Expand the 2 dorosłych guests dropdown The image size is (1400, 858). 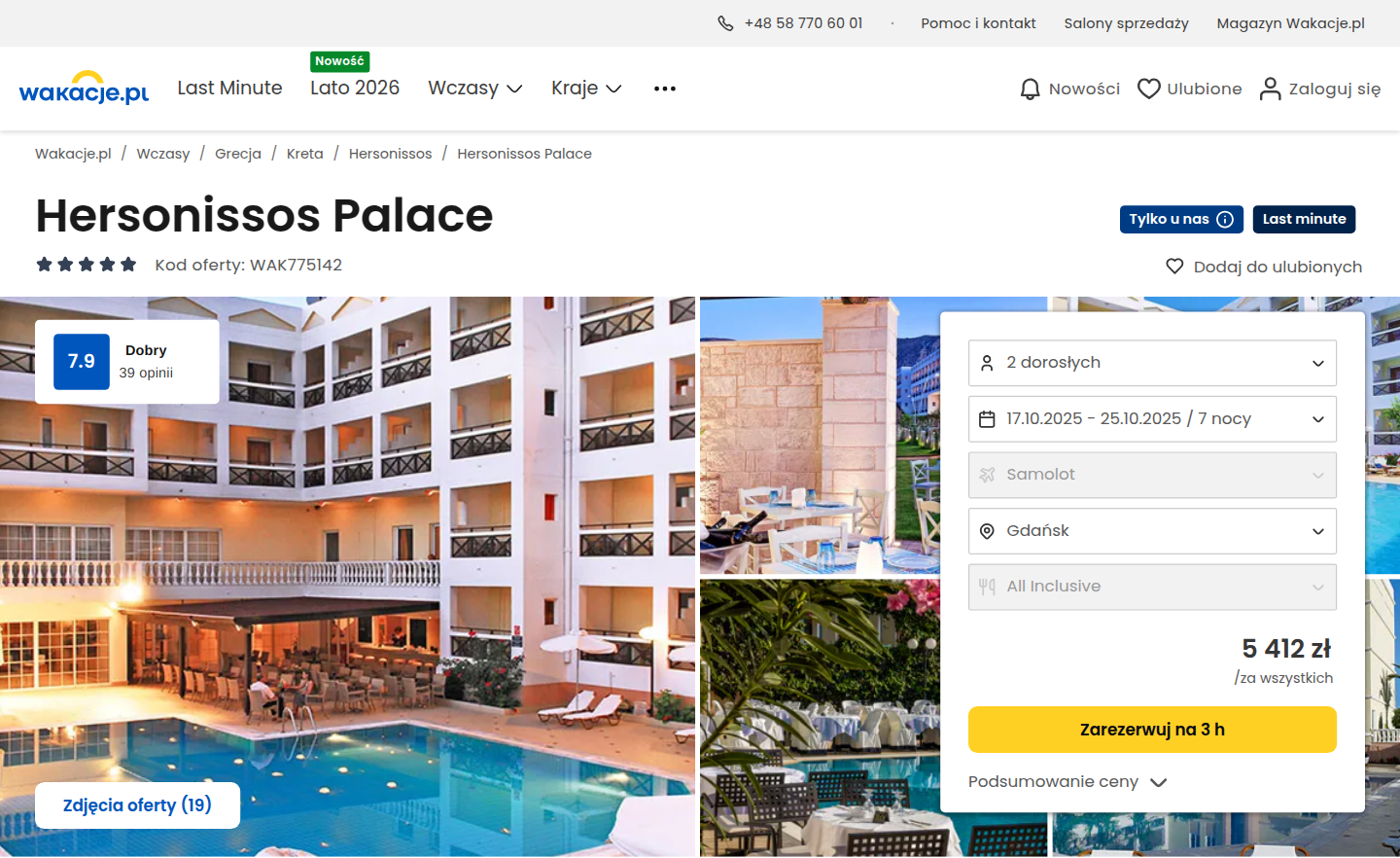coord(1152,363)
